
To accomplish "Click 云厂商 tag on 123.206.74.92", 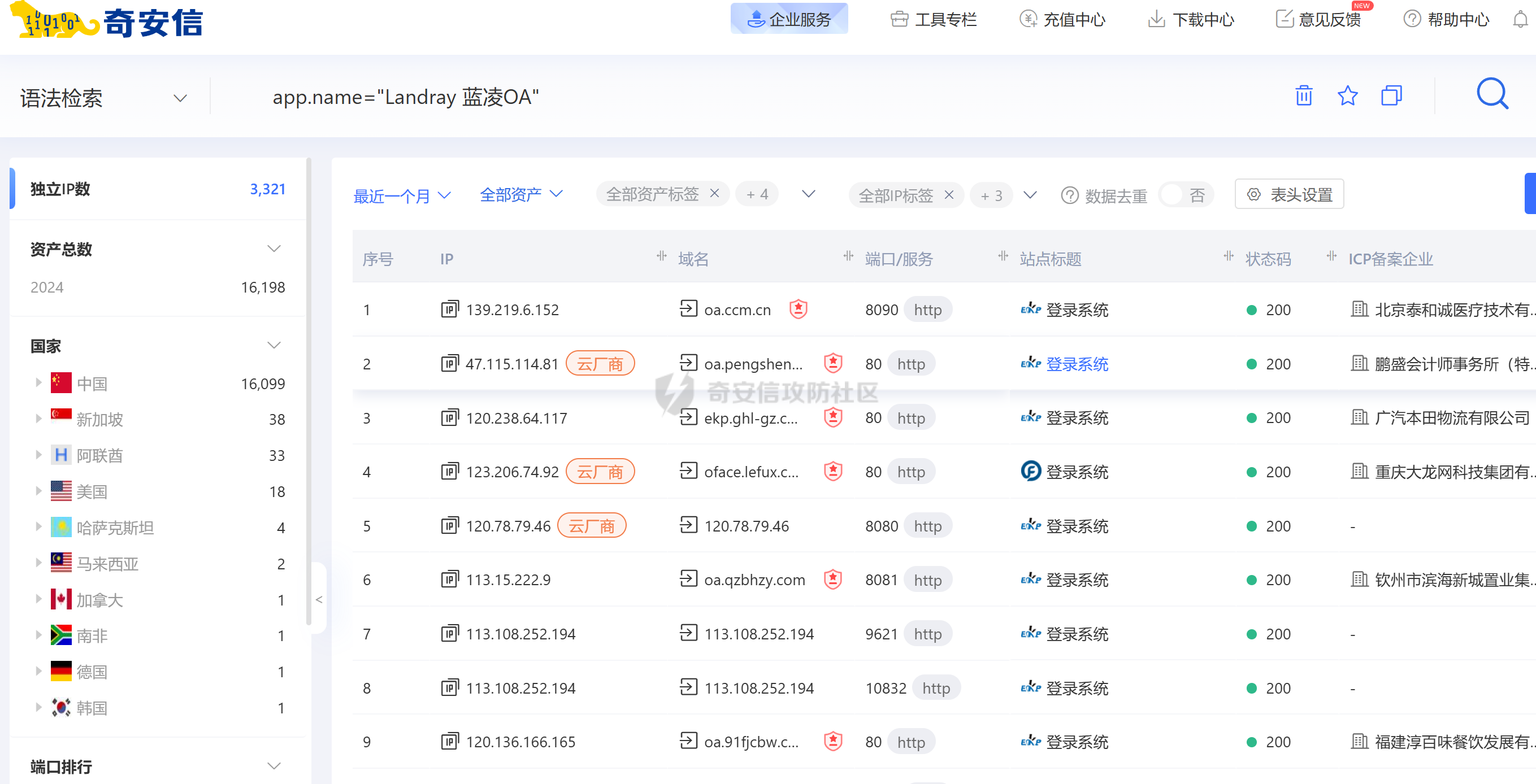I will [x=600, y=471].
